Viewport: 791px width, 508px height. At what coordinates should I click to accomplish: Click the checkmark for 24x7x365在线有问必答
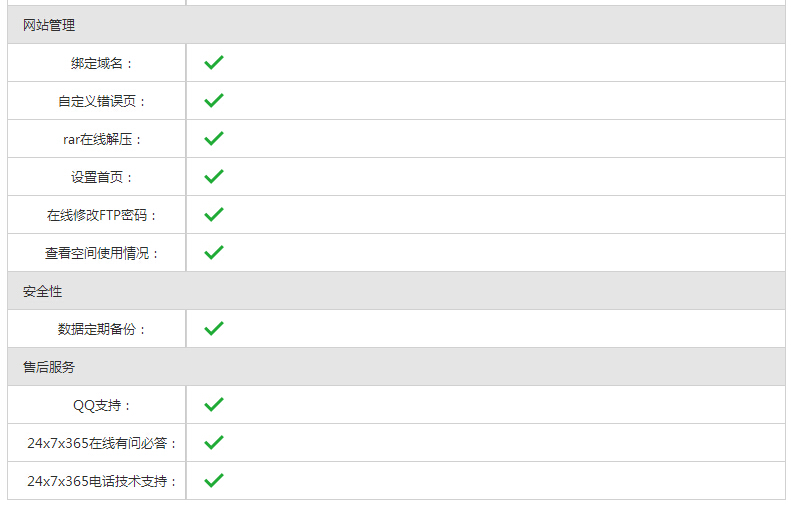coord(213,442)
